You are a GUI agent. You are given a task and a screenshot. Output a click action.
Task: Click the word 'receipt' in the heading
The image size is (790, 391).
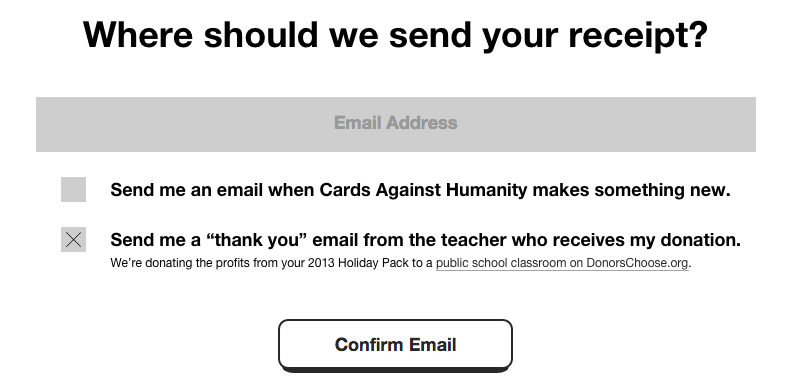631,36
